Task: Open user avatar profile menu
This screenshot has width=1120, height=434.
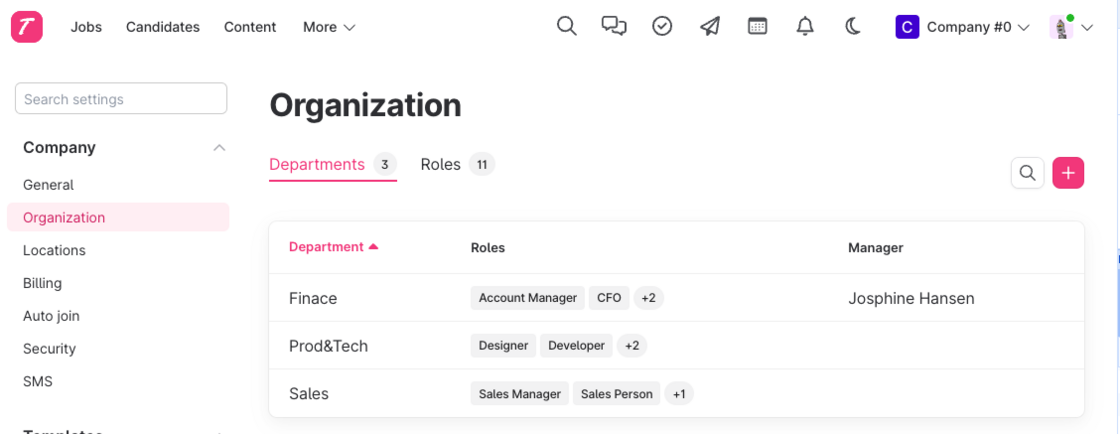Action: 1070,27
